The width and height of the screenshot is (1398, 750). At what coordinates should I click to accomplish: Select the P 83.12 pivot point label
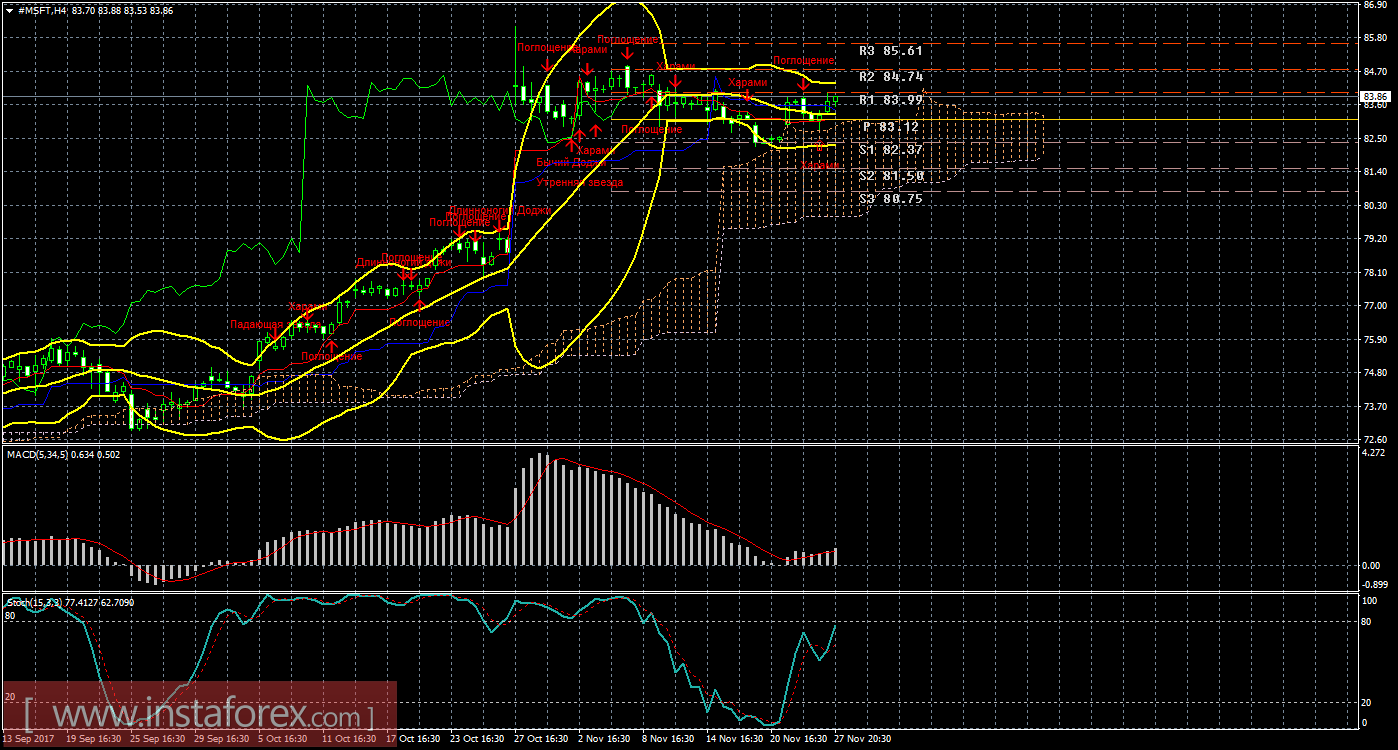[x=892, y=127]
